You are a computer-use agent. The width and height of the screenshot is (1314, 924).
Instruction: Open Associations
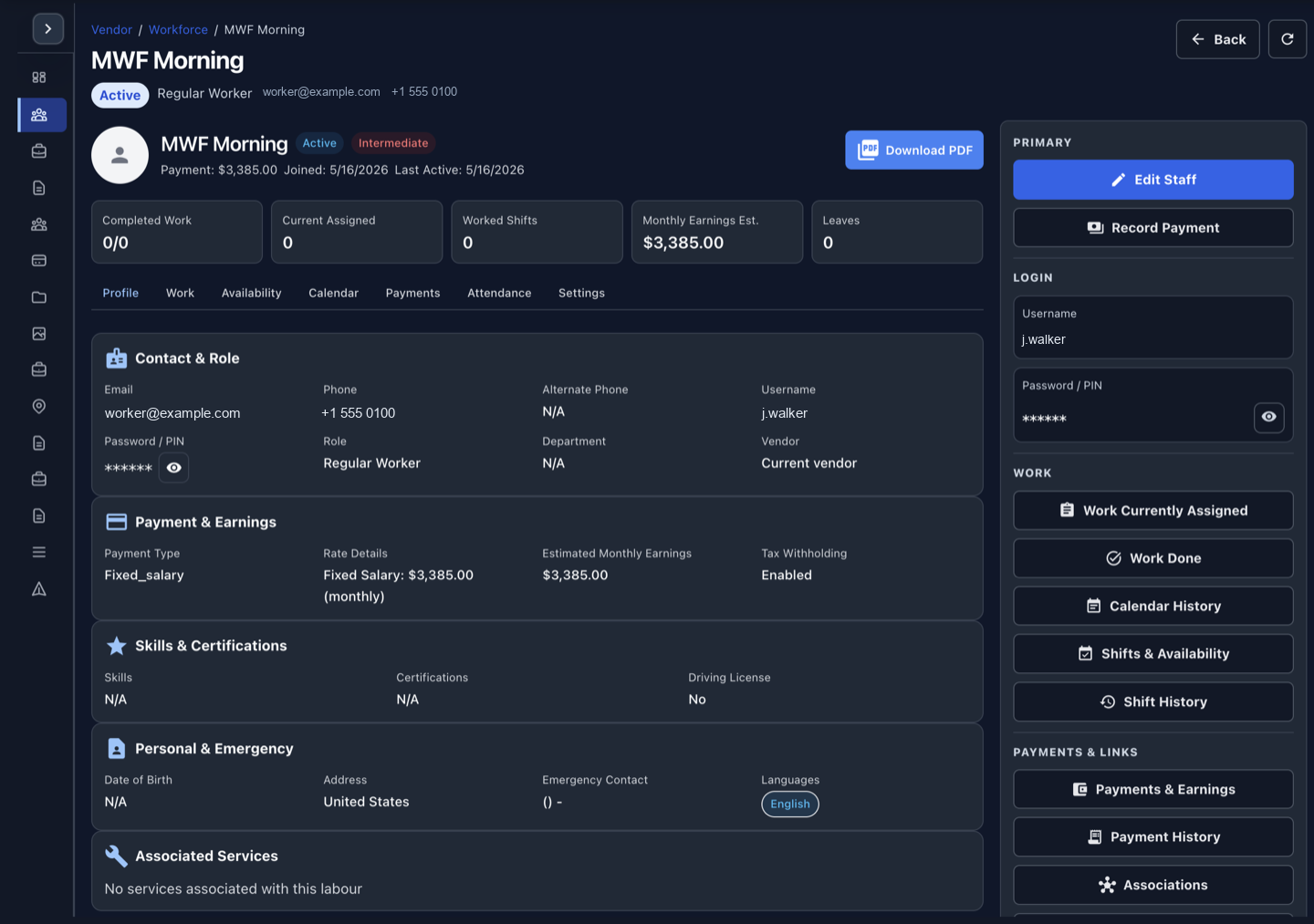1153,885
